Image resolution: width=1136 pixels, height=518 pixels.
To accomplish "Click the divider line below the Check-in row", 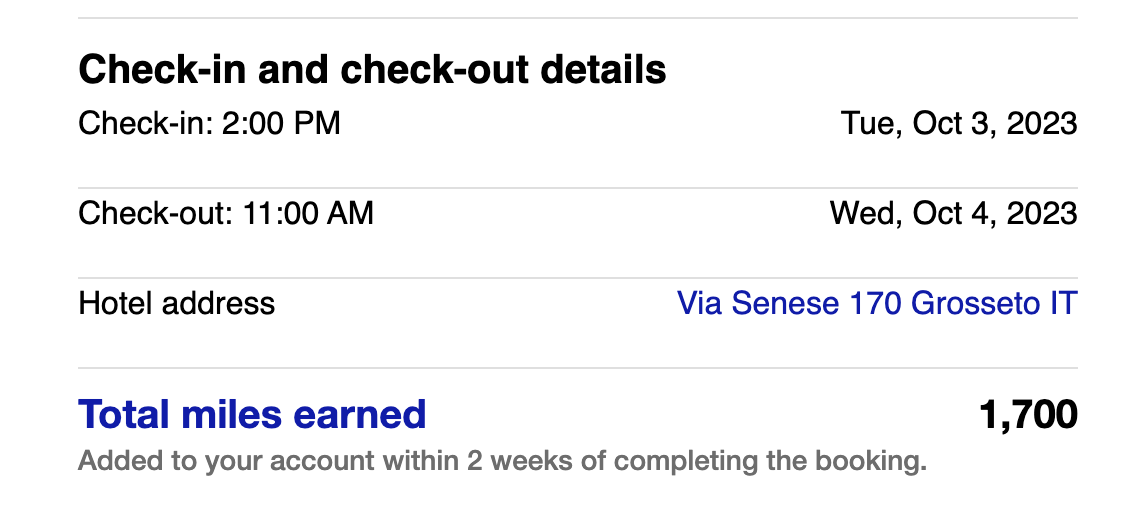I will pyautogui.click(x=577, y=188).
